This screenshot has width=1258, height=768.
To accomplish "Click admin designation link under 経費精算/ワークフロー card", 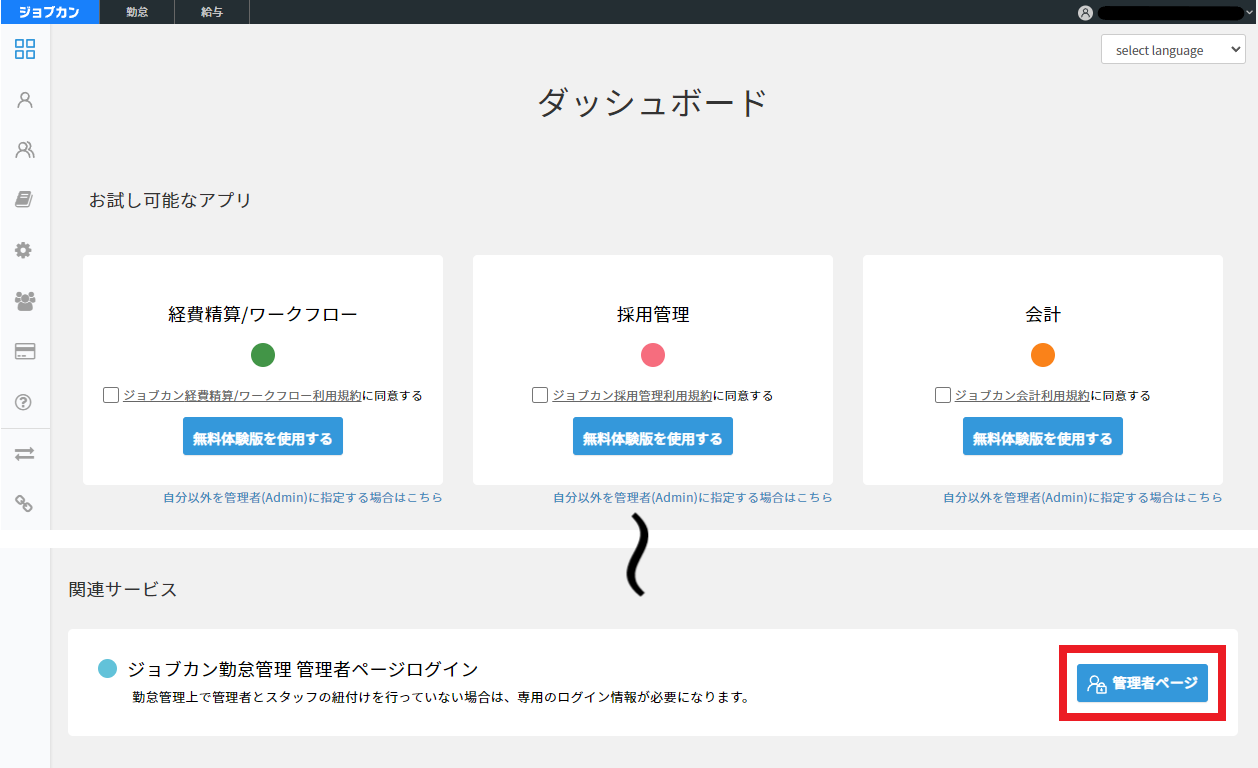I will (x=303, y=497).
